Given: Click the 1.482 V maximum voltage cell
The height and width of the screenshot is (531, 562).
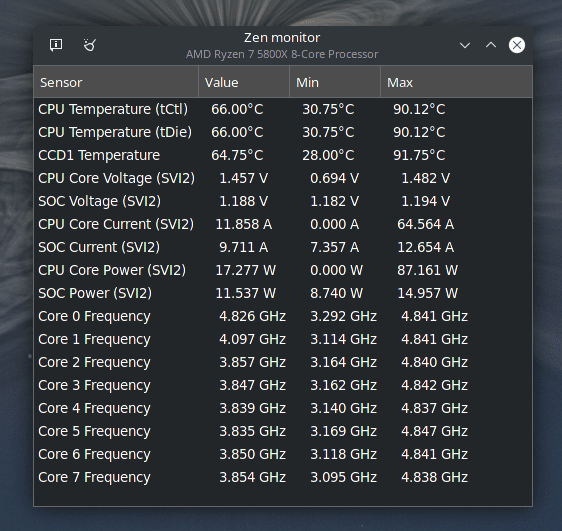Looking at the screenshot, I should click(425, 178).
